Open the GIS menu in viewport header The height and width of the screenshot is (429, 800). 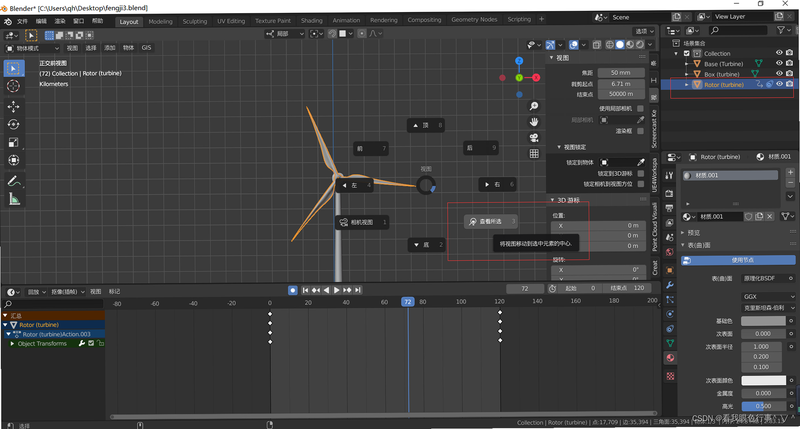pos(146,47)
